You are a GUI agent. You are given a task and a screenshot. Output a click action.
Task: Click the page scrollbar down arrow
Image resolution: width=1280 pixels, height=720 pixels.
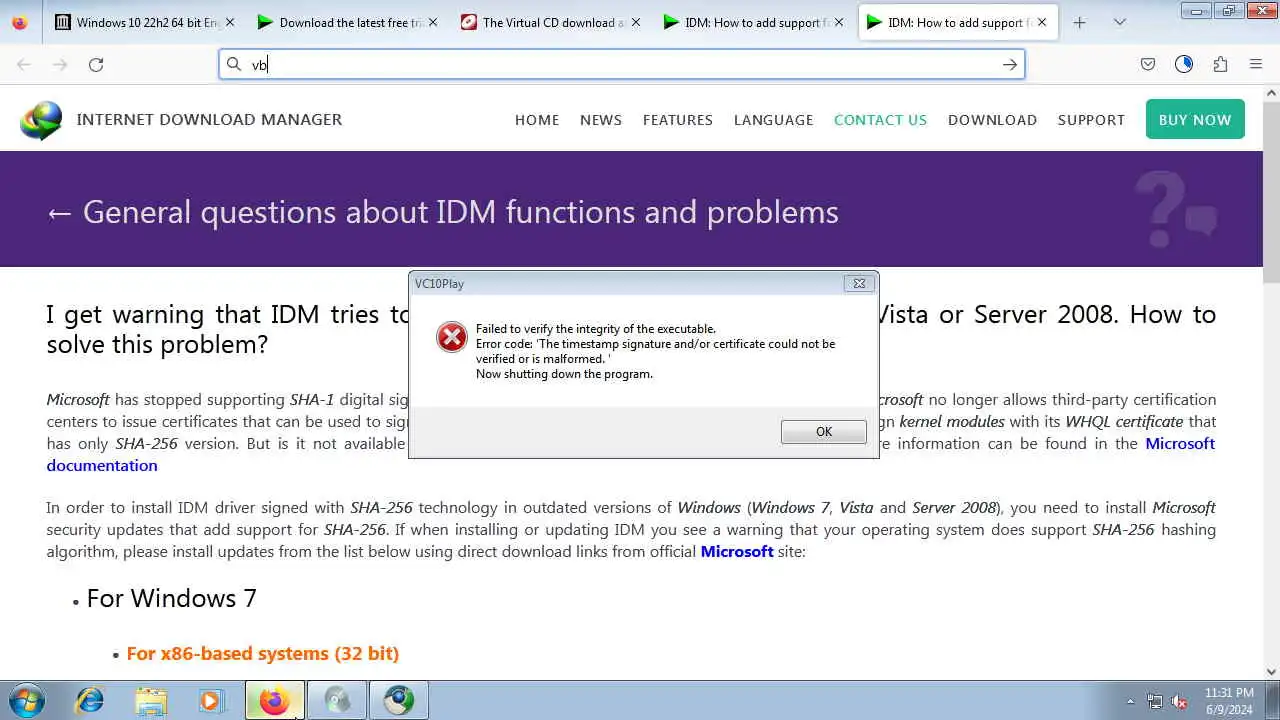click(x=1271, y=672)
